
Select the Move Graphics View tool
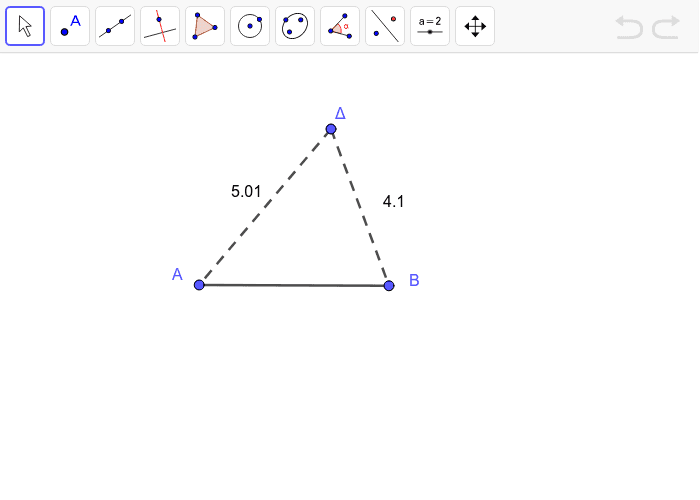point(475,26)
